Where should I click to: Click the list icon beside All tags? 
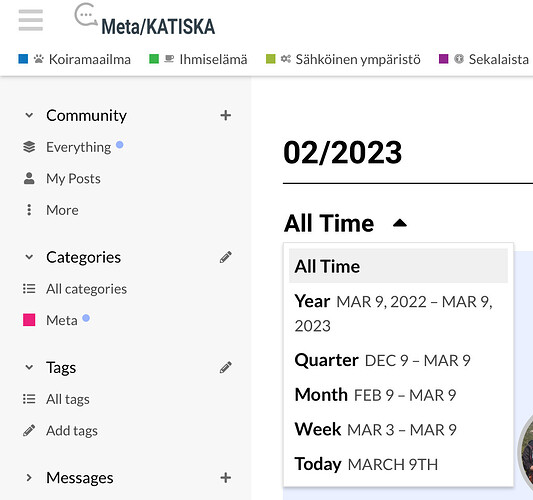29,399
